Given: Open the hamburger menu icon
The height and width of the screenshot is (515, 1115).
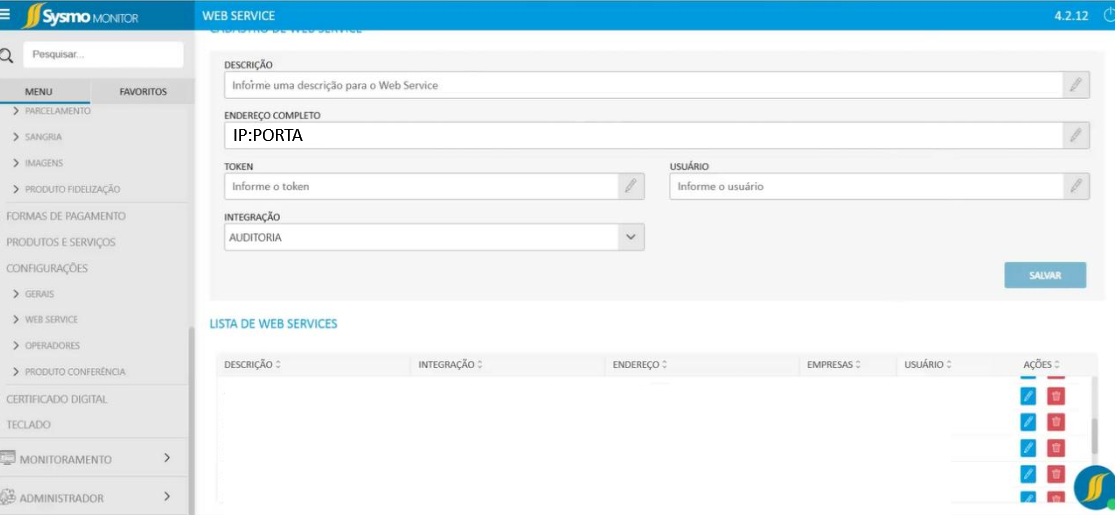Looking at the screenshot, I should pyautogui.click(x=5, y=15).
